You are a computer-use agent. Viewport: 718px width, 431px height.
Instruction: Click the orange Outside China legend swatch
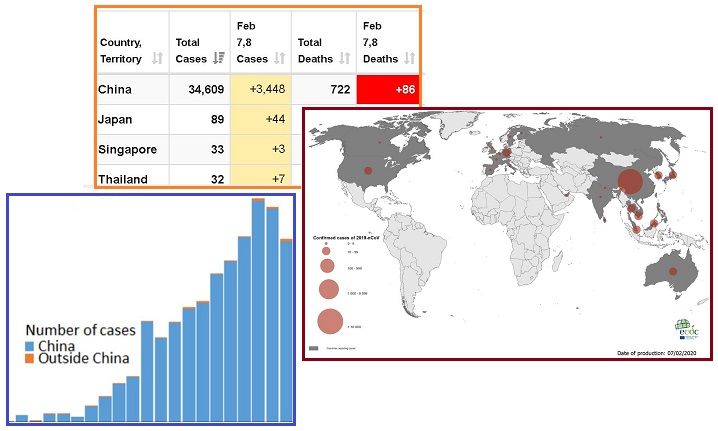point(30,359)
